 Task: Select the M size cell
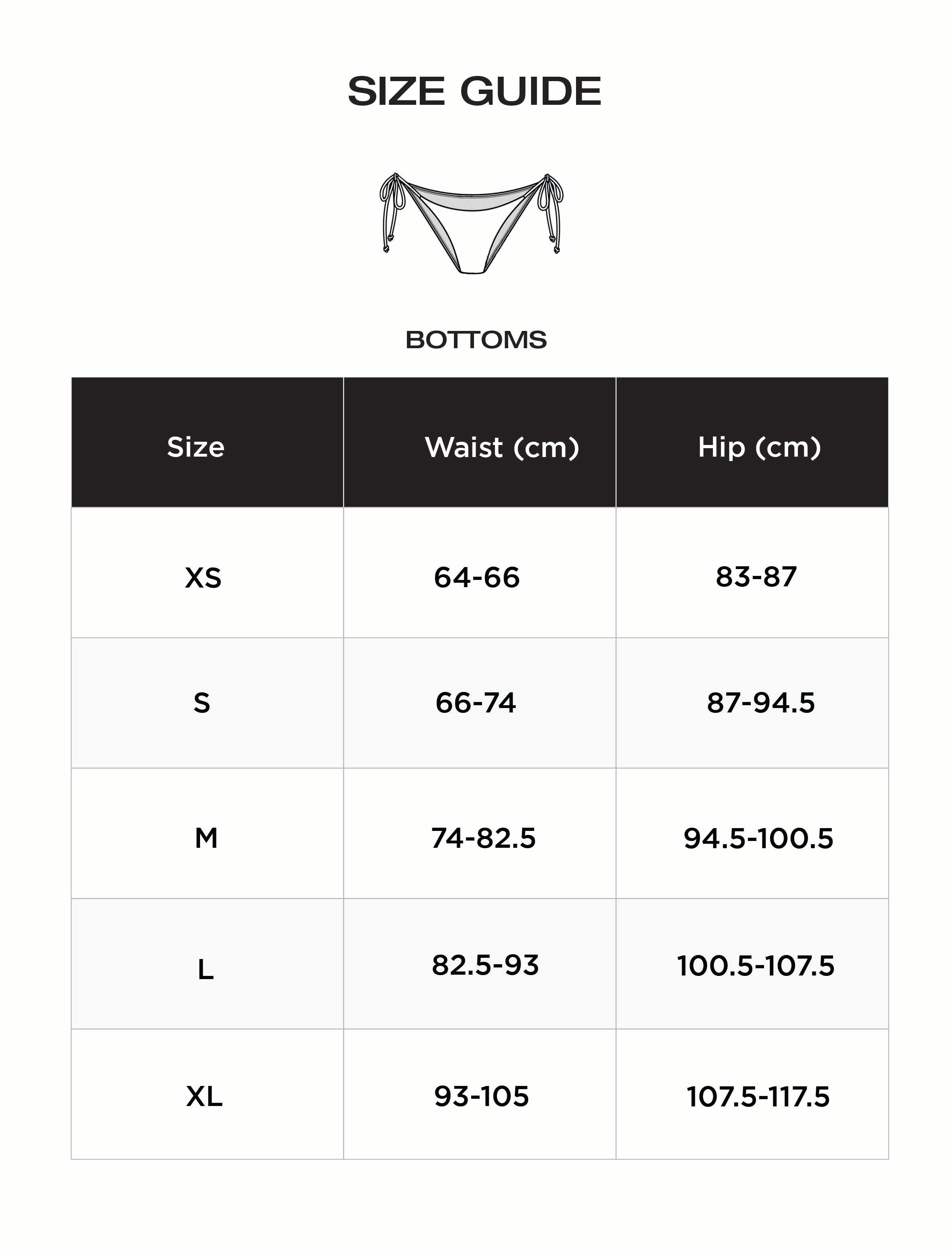point(206,839)
